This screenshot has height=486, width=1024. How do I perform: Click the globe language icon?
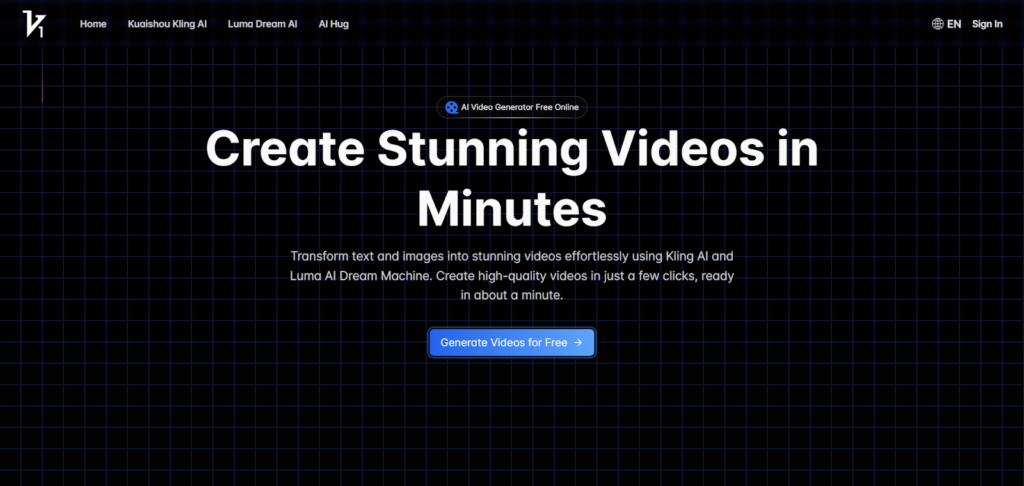tap(937, 24)
